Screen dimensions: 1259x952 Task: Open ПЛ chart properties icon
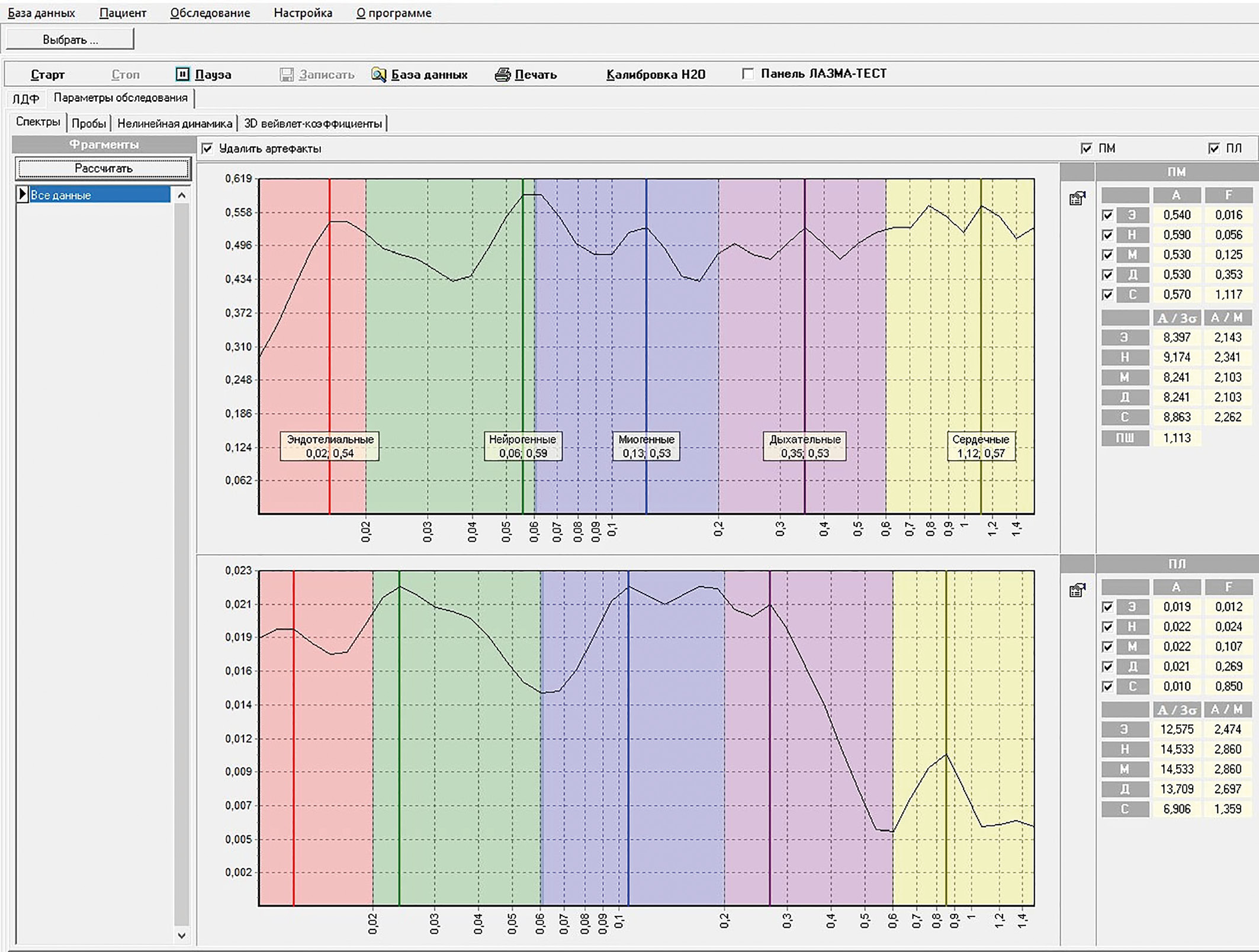tap(1077, 590)
